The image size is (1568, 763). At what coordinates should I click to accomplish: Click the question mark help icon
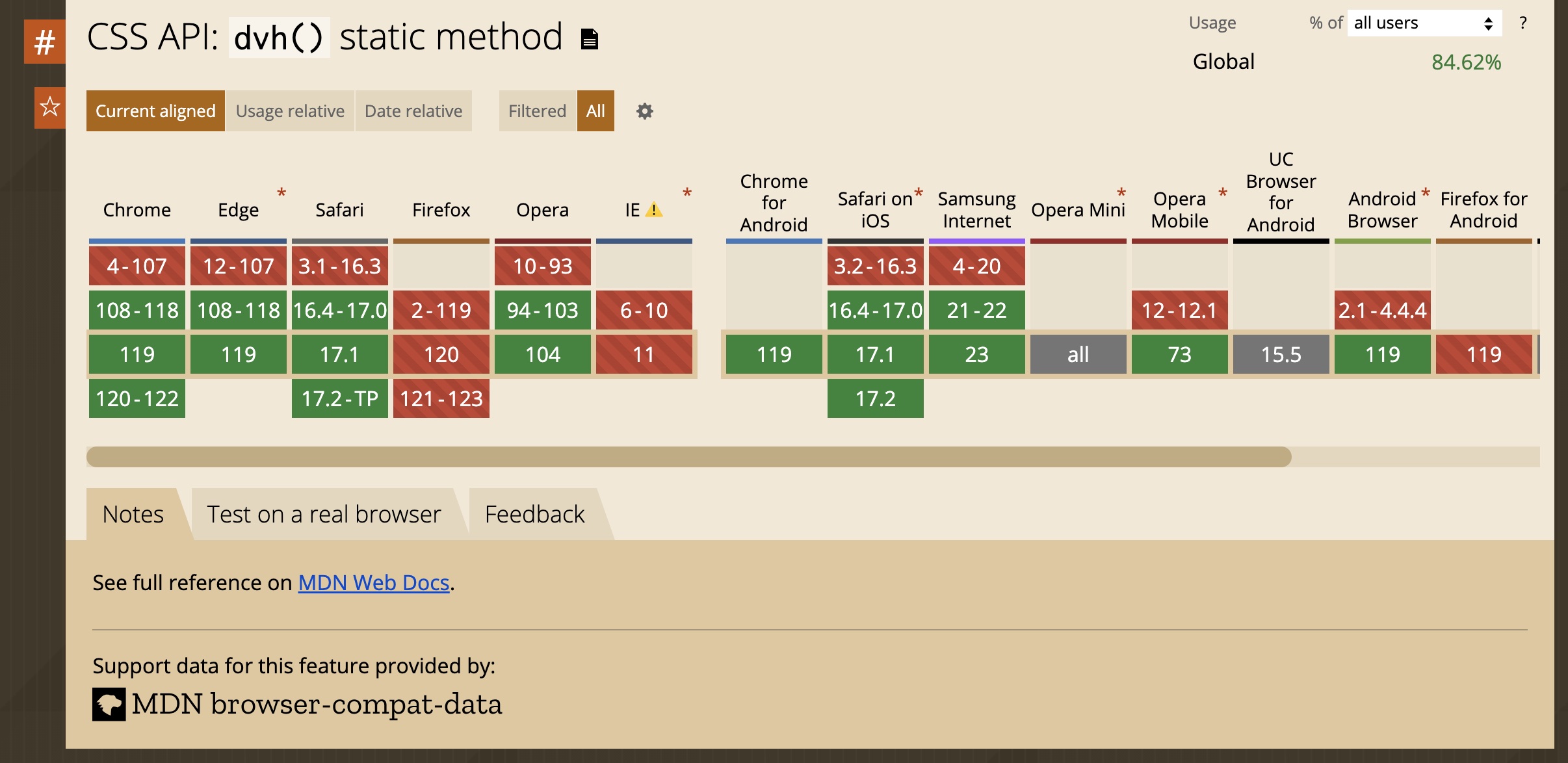pos(1523,23)
